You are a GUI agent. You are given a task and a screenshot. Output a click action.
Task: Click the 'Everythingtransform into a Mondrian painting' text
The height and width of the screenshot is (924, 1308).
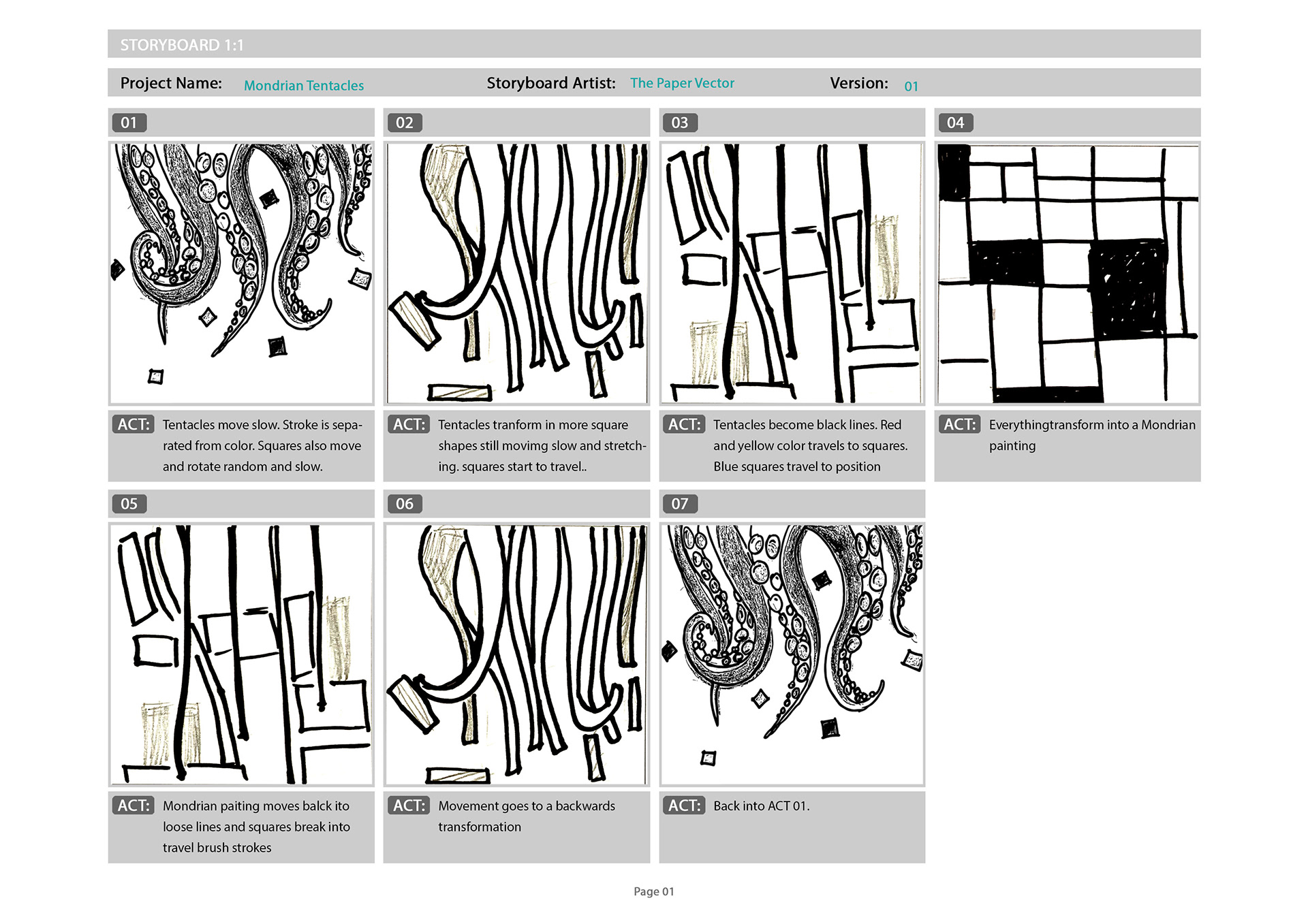point(1092,435)
